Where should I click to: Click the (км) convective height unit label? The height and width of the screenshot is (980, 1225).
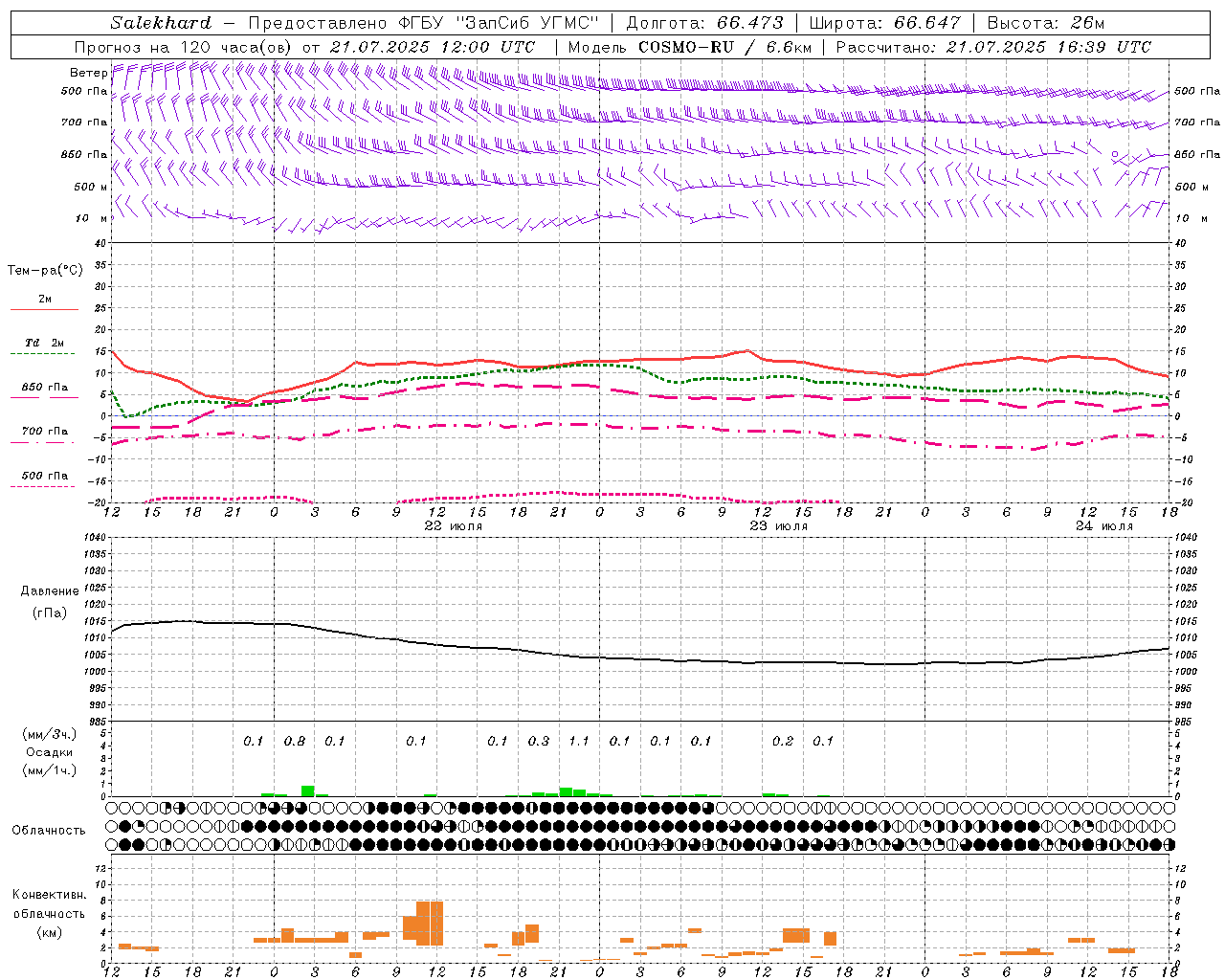pyautogui.click(x=50, y=932)
